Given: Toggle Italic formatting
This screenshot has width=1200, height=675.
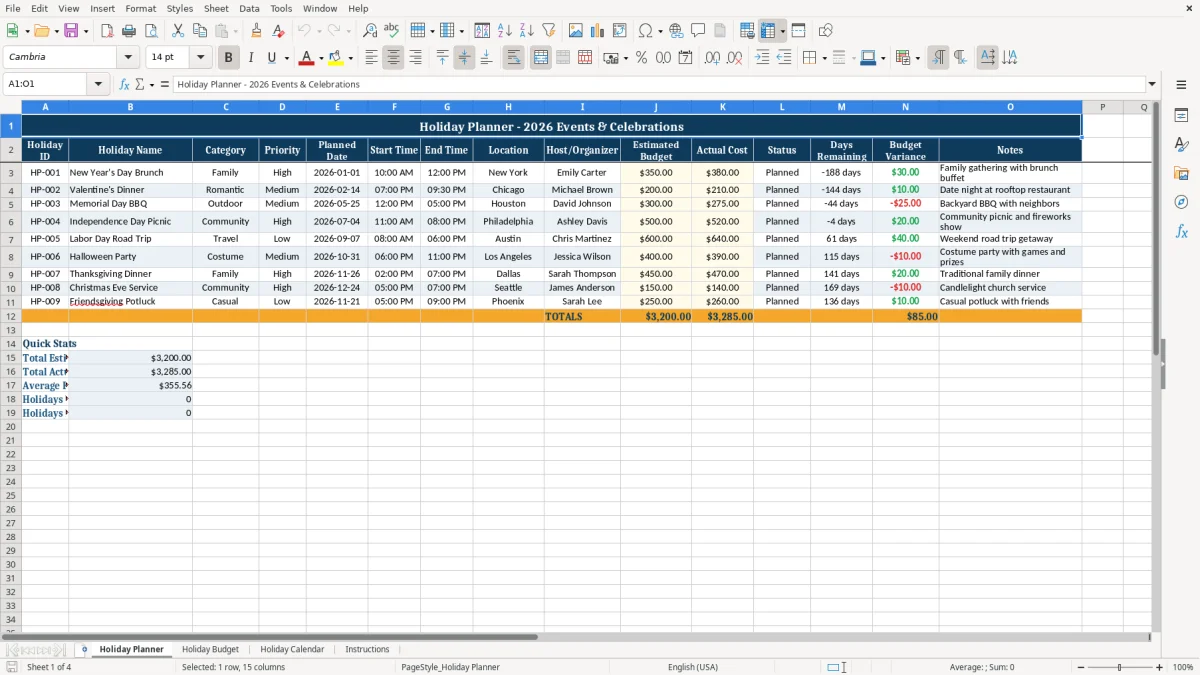Looking at the screenshot, I should click(250, 58).
